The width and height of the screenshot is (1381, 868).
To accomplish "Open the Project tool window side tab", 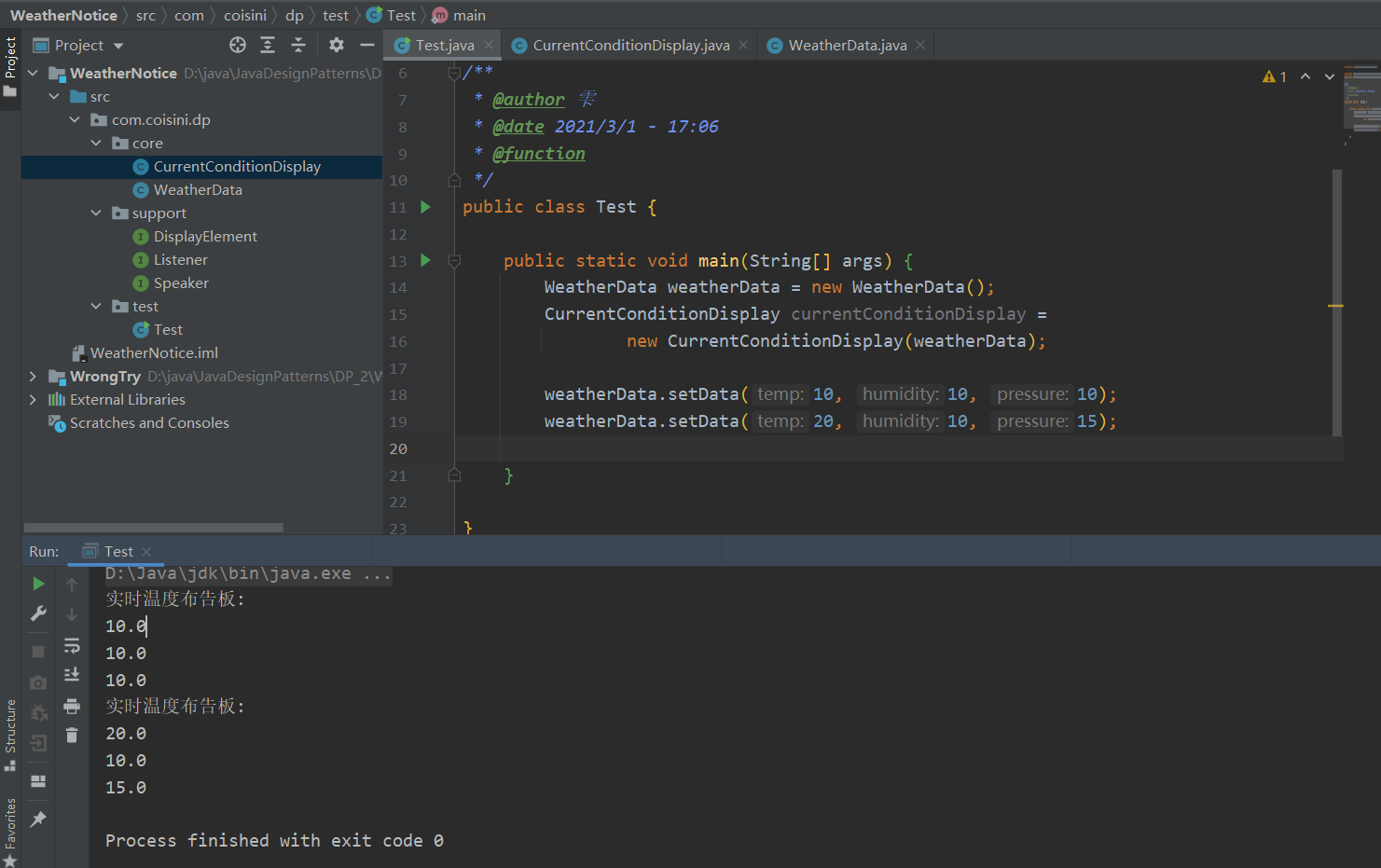I will [x=10, y=67].
